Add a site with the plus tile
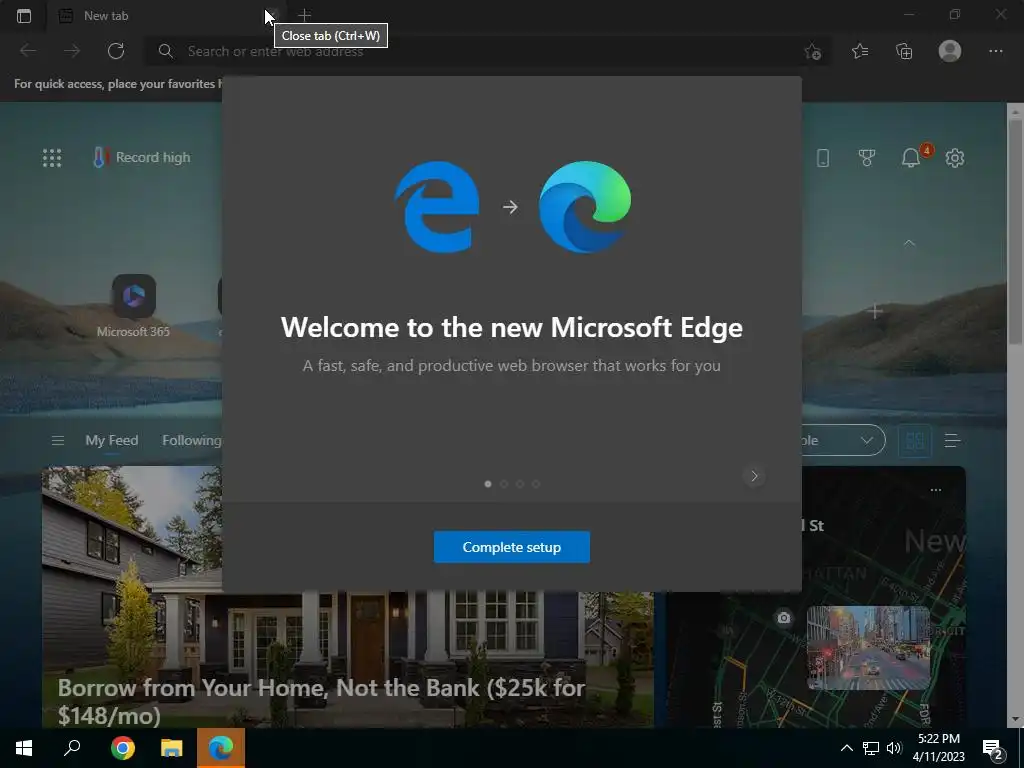 tap(875, 312)
